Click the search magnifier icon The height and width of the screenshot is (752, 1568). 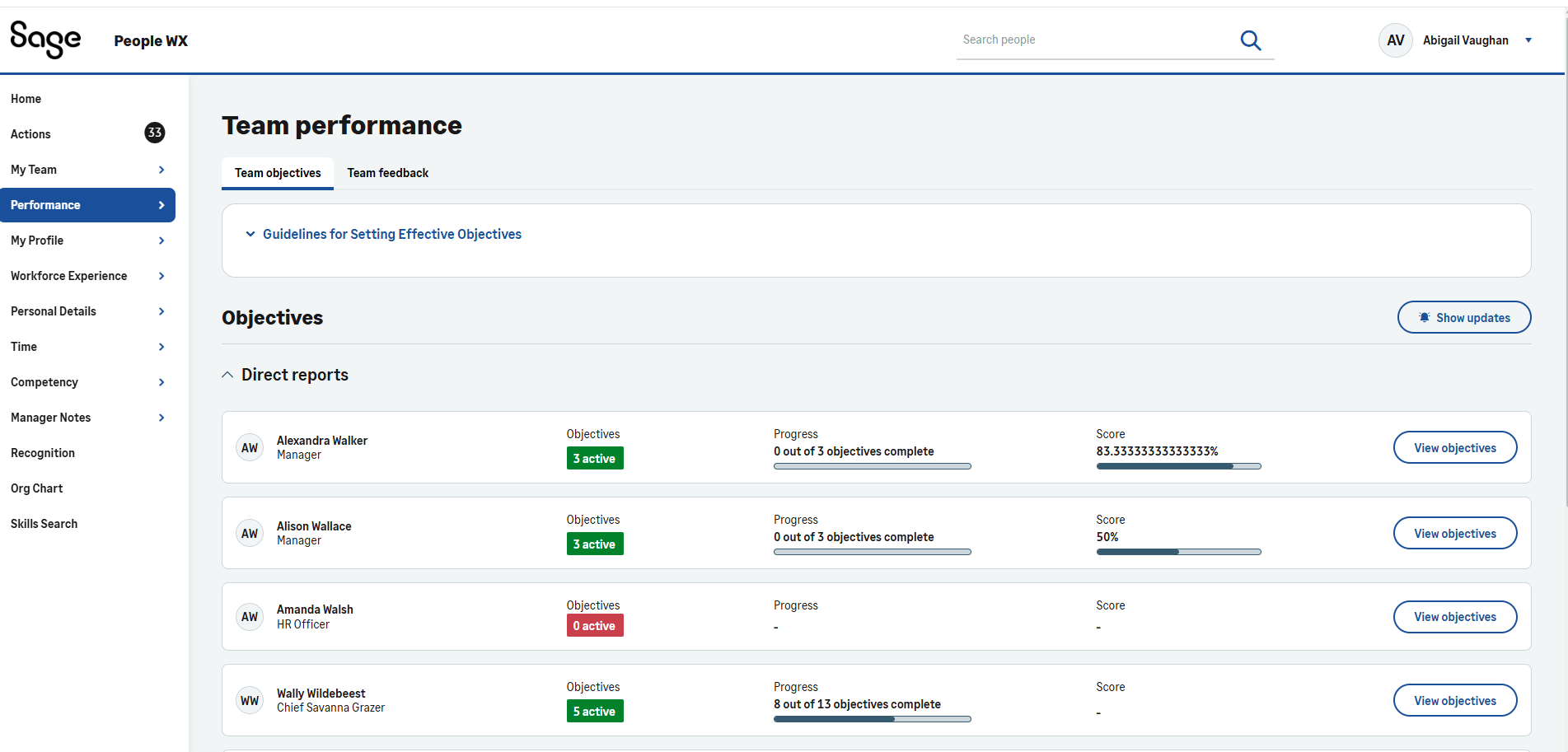click(x=1250, y=40)
